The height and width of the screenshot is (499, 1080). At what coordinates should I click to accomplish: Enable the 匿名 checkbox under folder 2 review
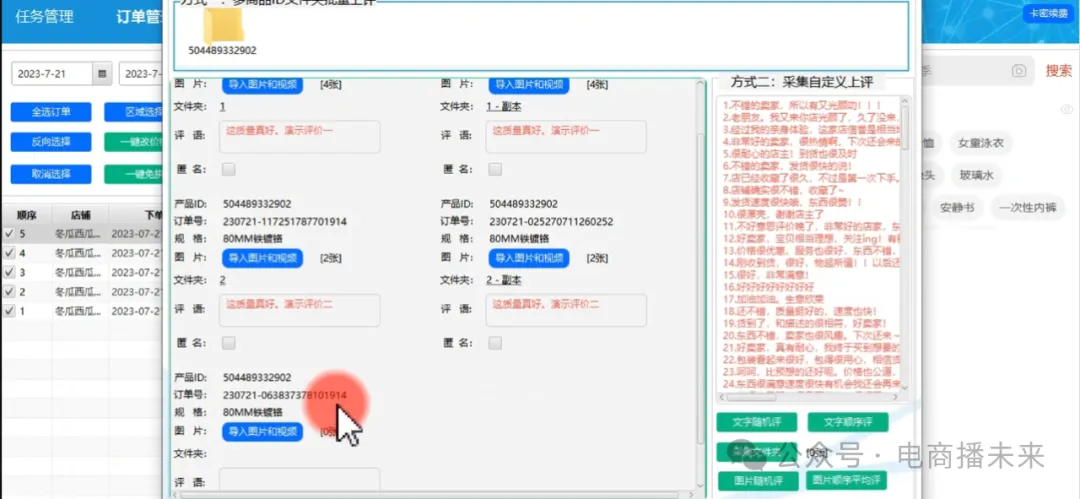(x=229, y=343)
